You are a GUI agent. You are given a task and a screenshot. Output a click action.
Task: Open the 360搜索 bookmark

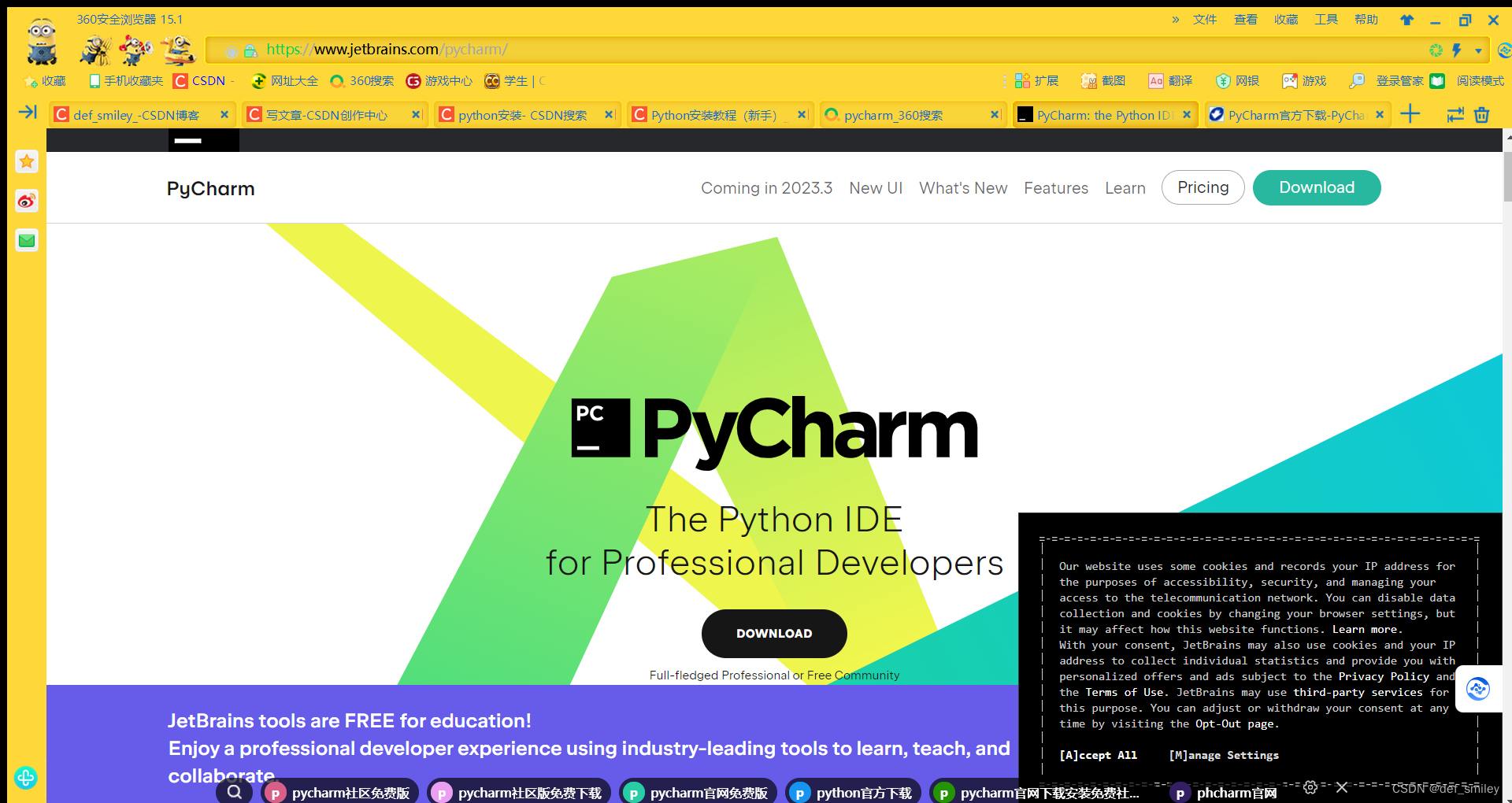pyautogui.click(x=362, y=81)
